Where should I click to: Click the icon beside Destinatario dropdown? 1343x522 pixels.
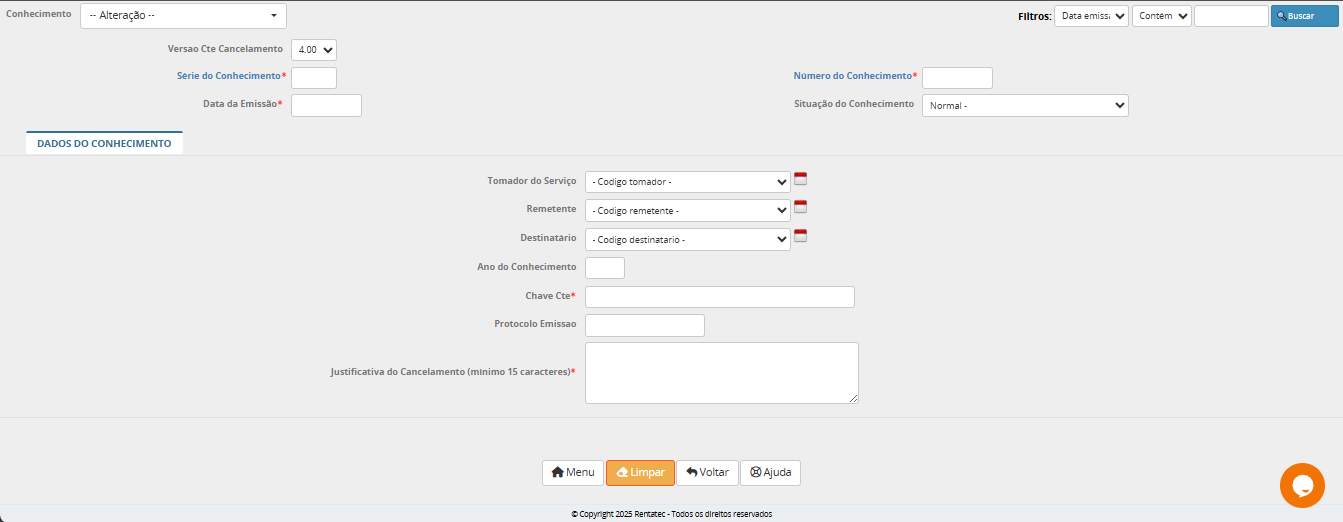[800, 237]
